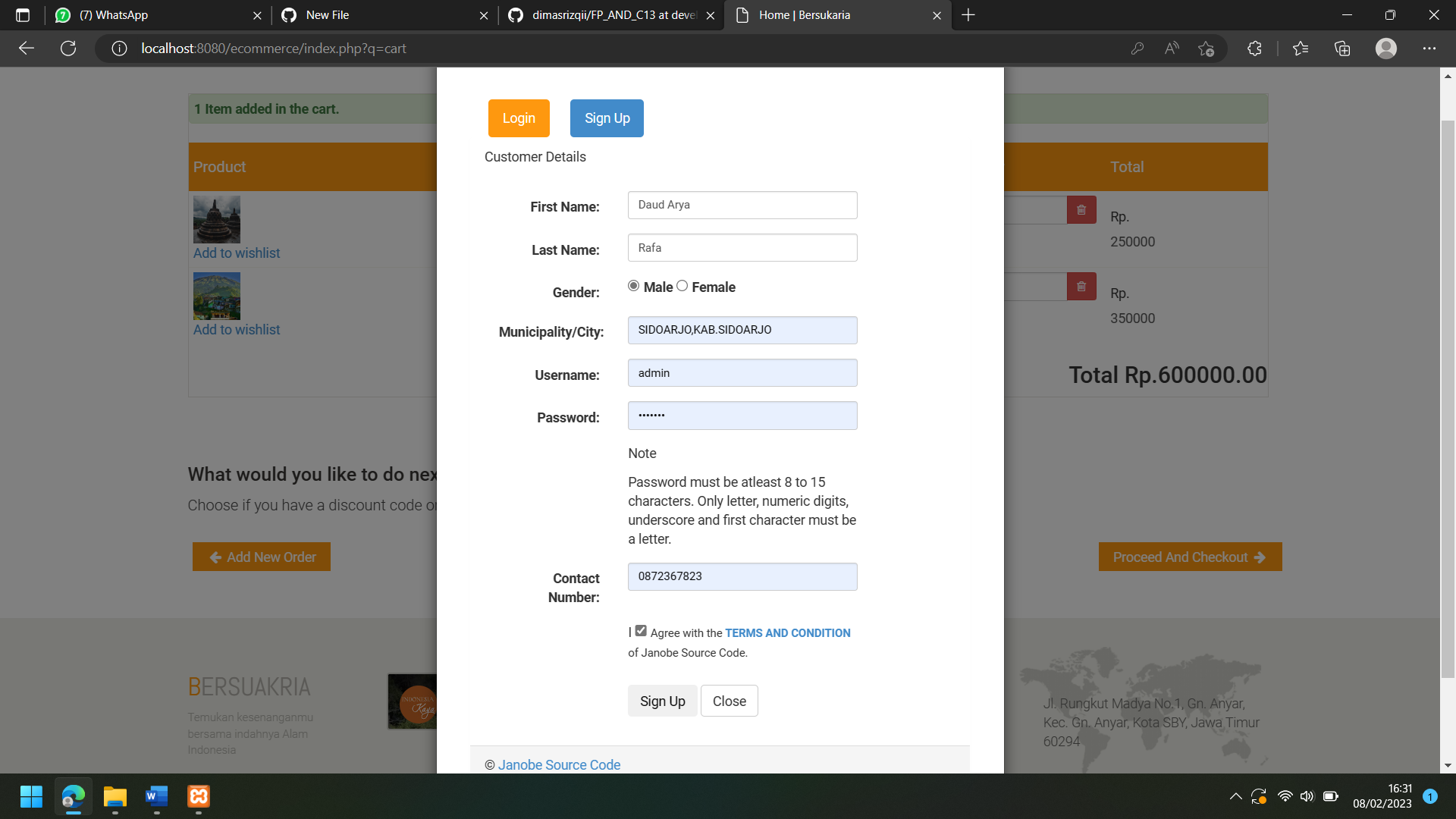The image size is (1456, 819).
Task: Refresh the current page
Action: click(x=68, y=48)
